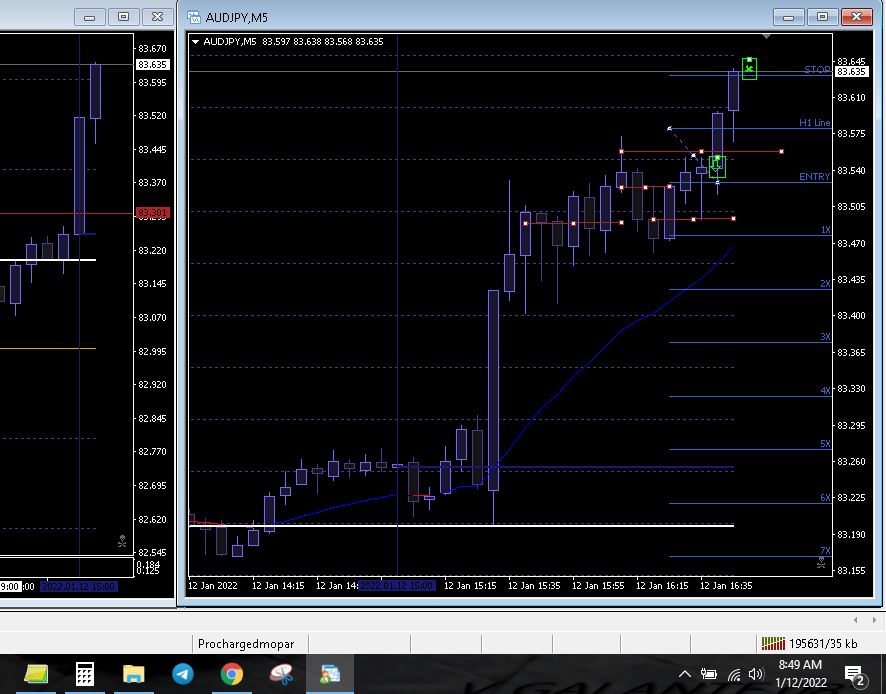The image size is (886, 694).
Task: Click the 12 Jan 15:55 time label
Action: pyautogui.click(x=598, y=585)
